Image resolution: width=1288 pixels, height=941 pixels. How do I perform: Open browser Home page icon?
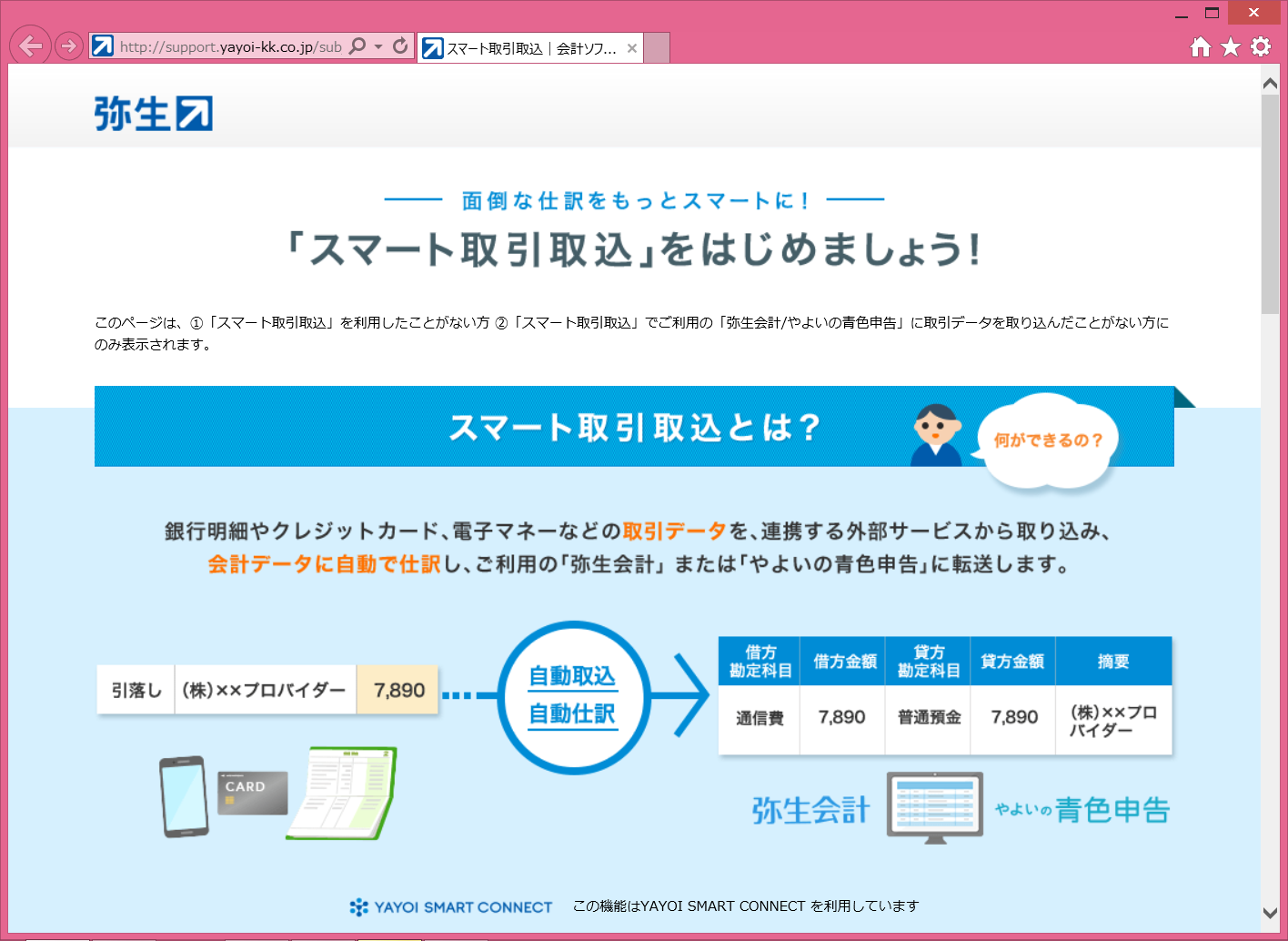tap(1201, 46)
